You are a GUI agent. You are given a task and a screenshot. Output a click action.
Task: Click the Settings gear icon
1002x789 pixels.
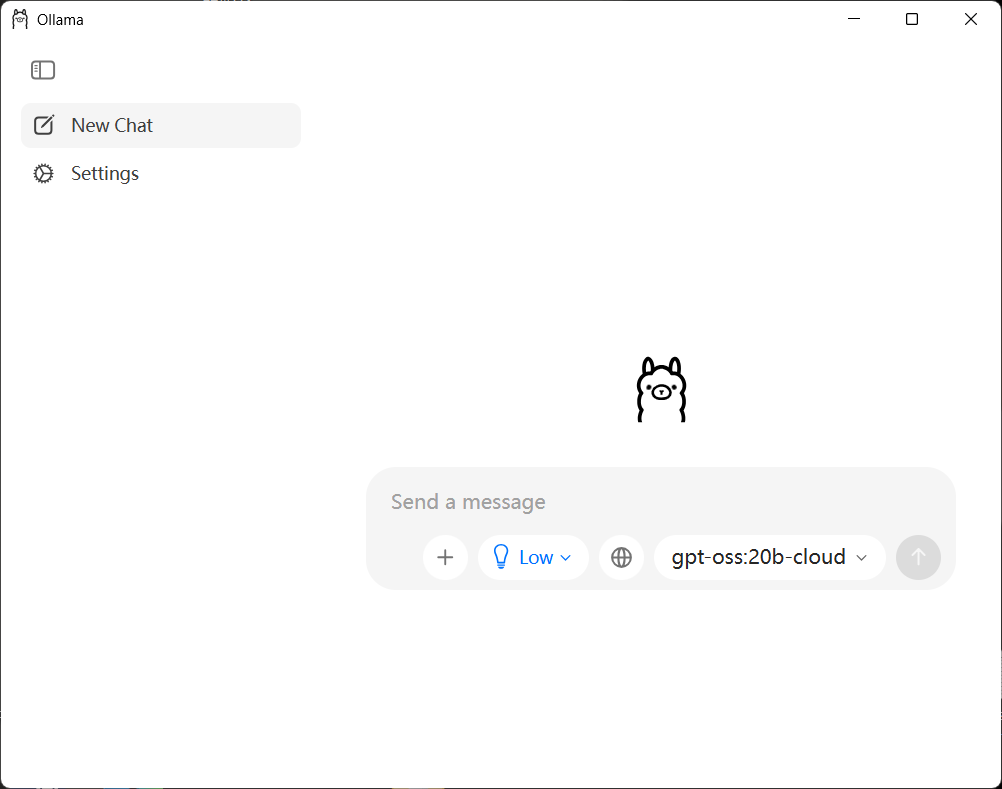43,174
